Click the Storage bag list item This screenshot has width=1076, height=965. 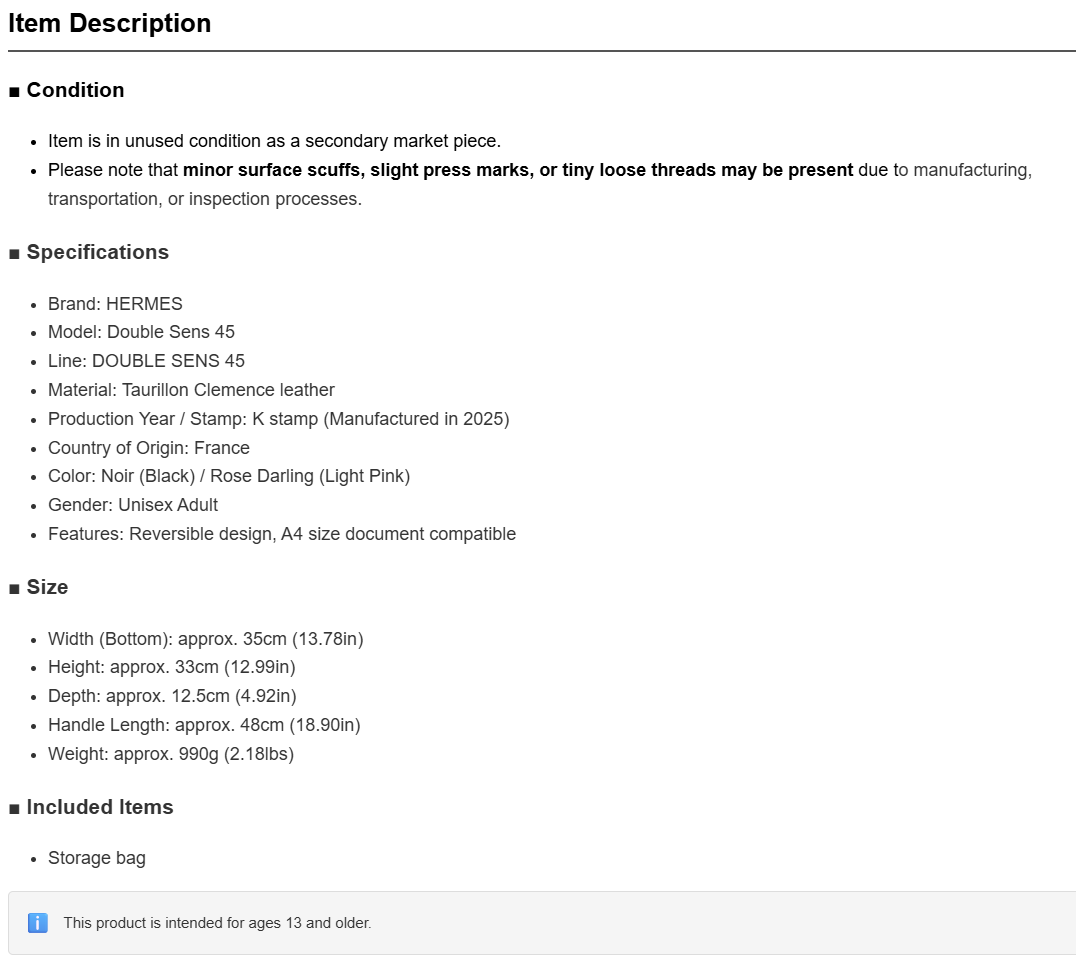click(x=97, y=858)
